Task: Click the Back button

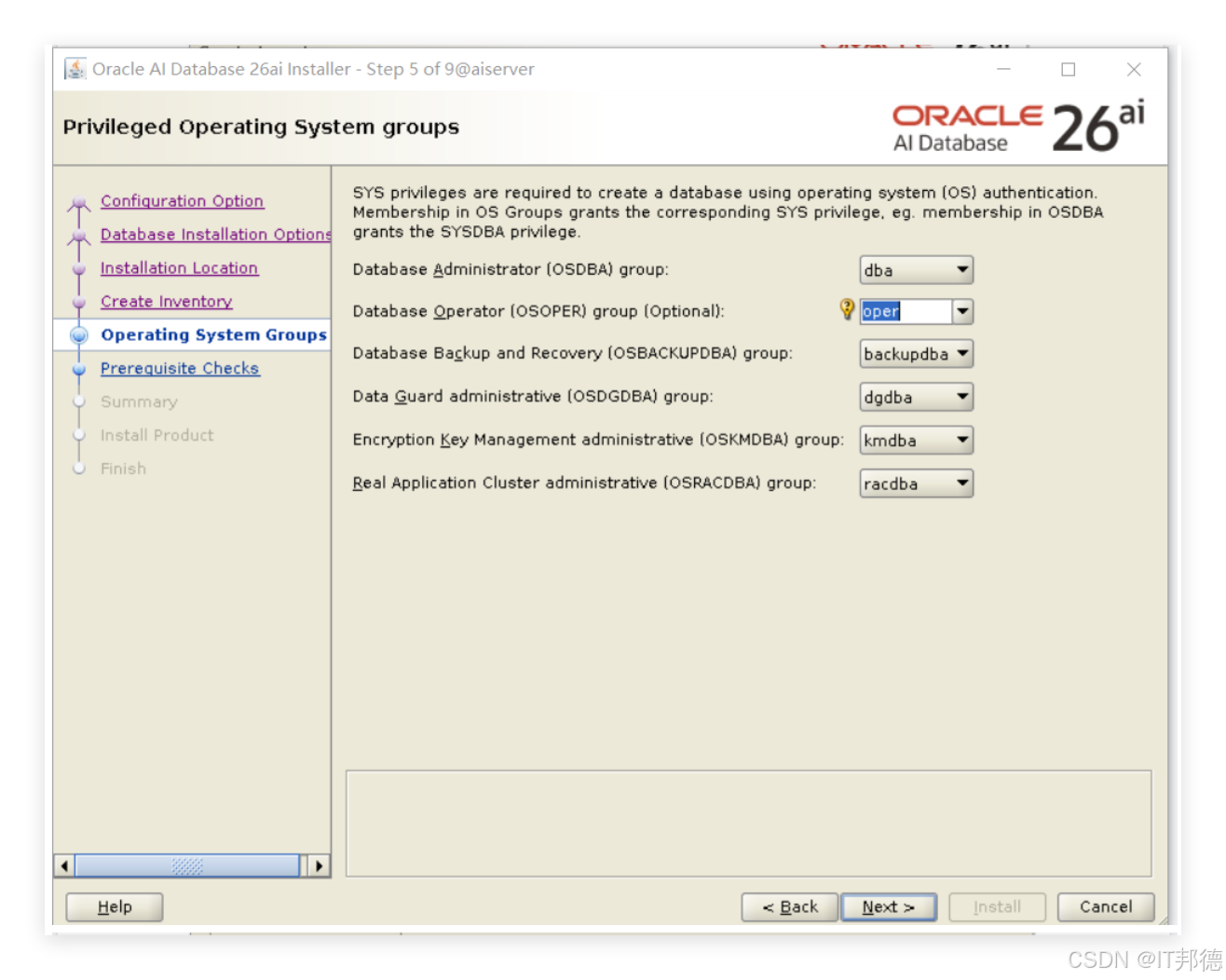Action: click(790, 906)
